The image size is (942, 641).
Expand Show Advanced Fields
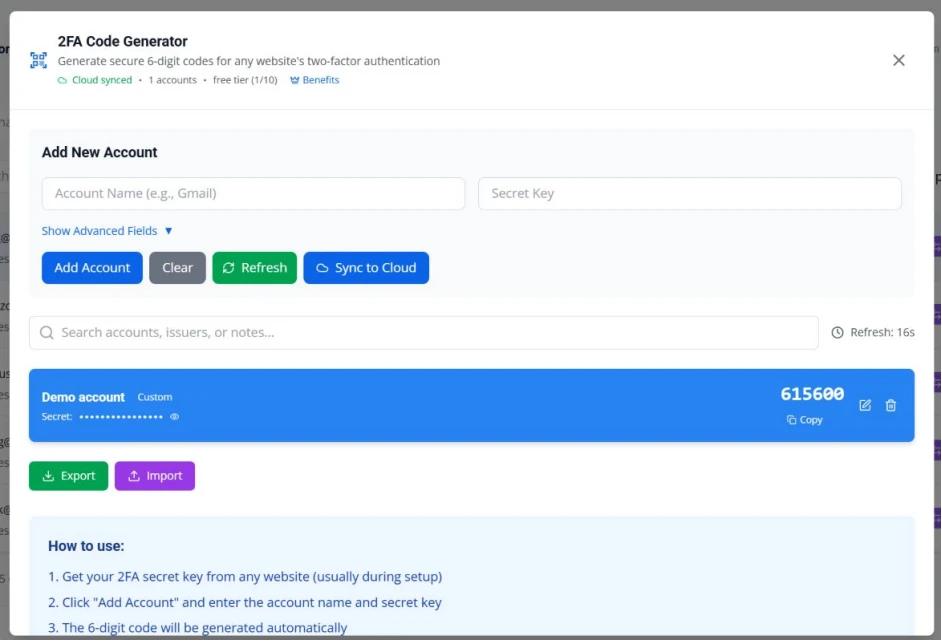pos(107,231)
